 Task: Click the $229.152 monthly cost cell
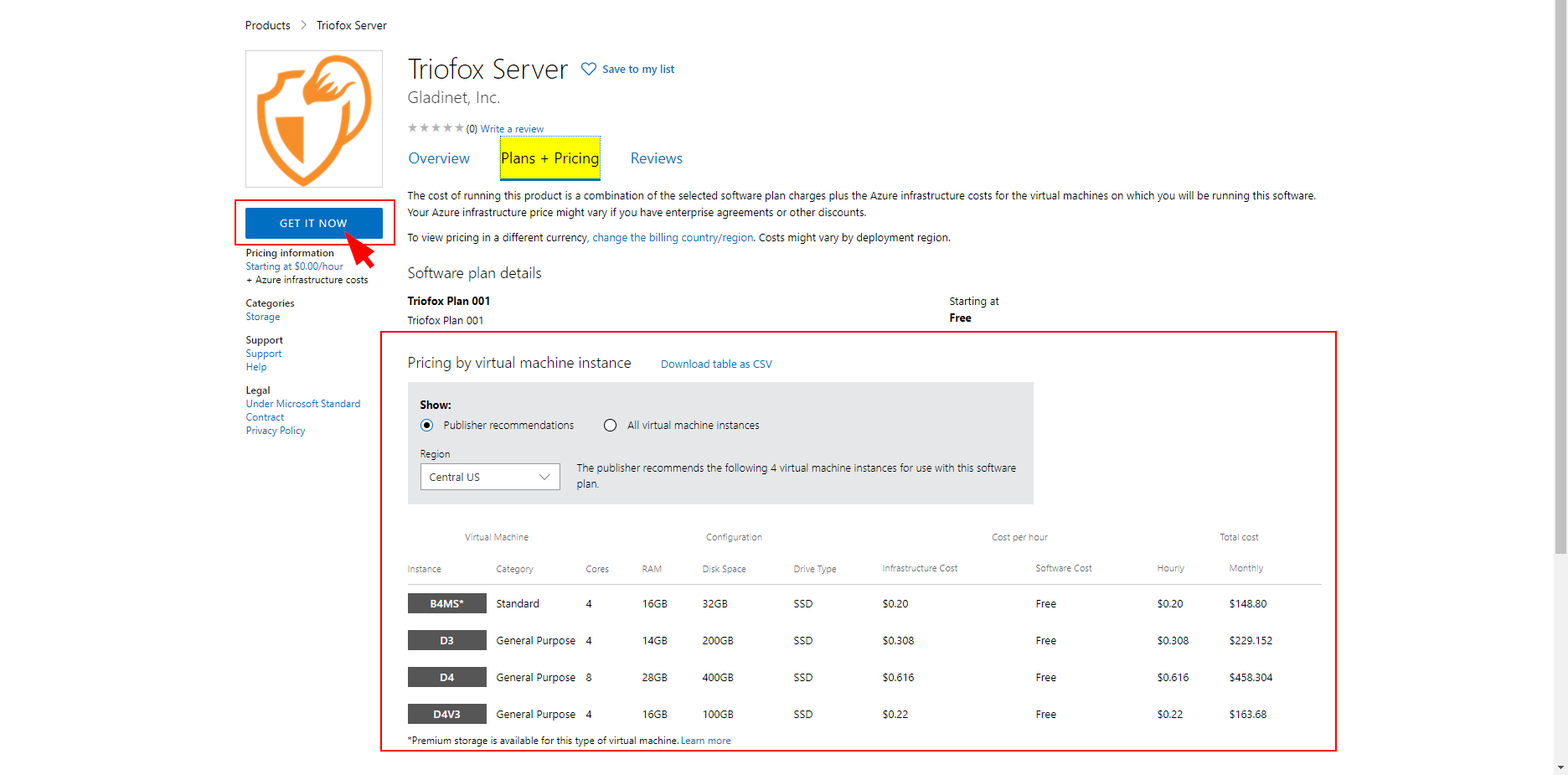coord(1251,641)
